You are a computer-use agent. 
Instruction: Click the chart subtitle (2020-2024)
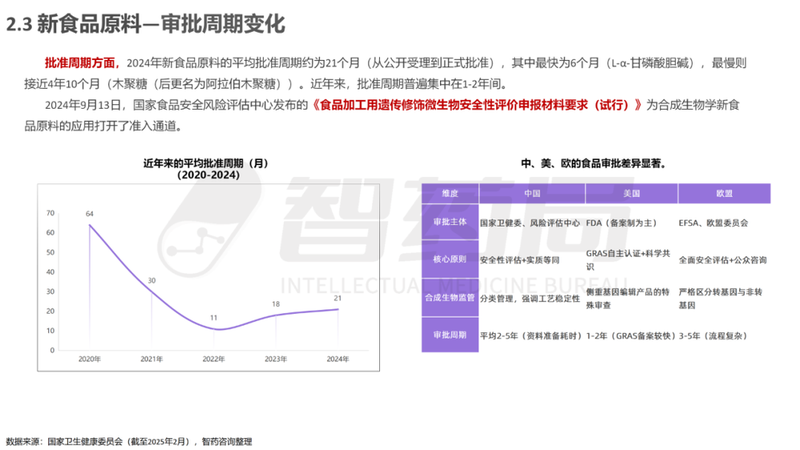click(208, 175)
